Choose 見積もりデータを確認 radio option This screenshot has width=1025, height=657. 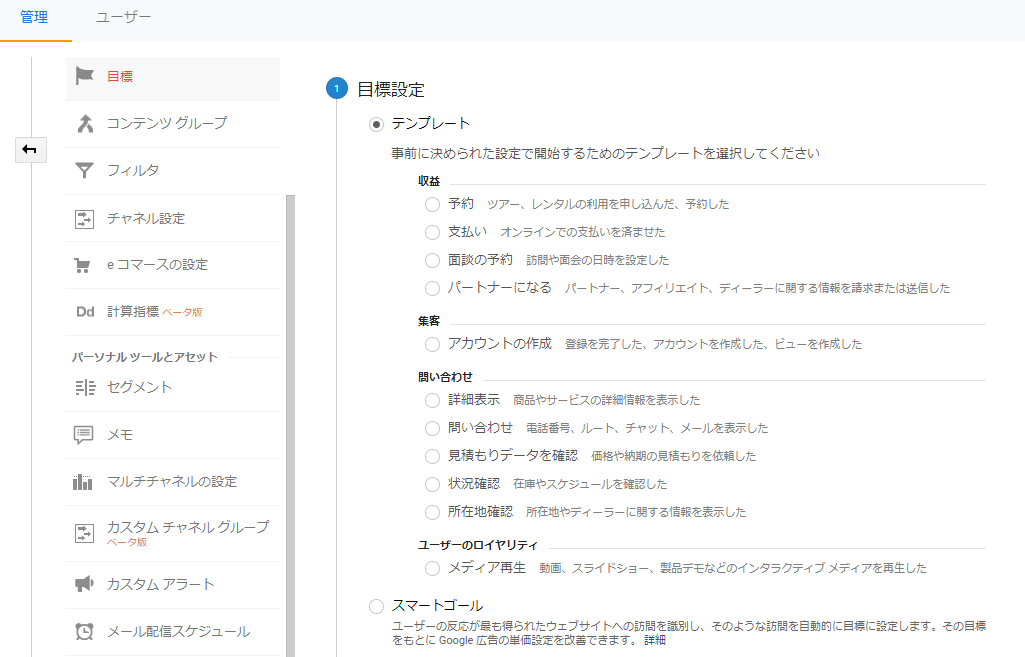click(x=432, y=456)
